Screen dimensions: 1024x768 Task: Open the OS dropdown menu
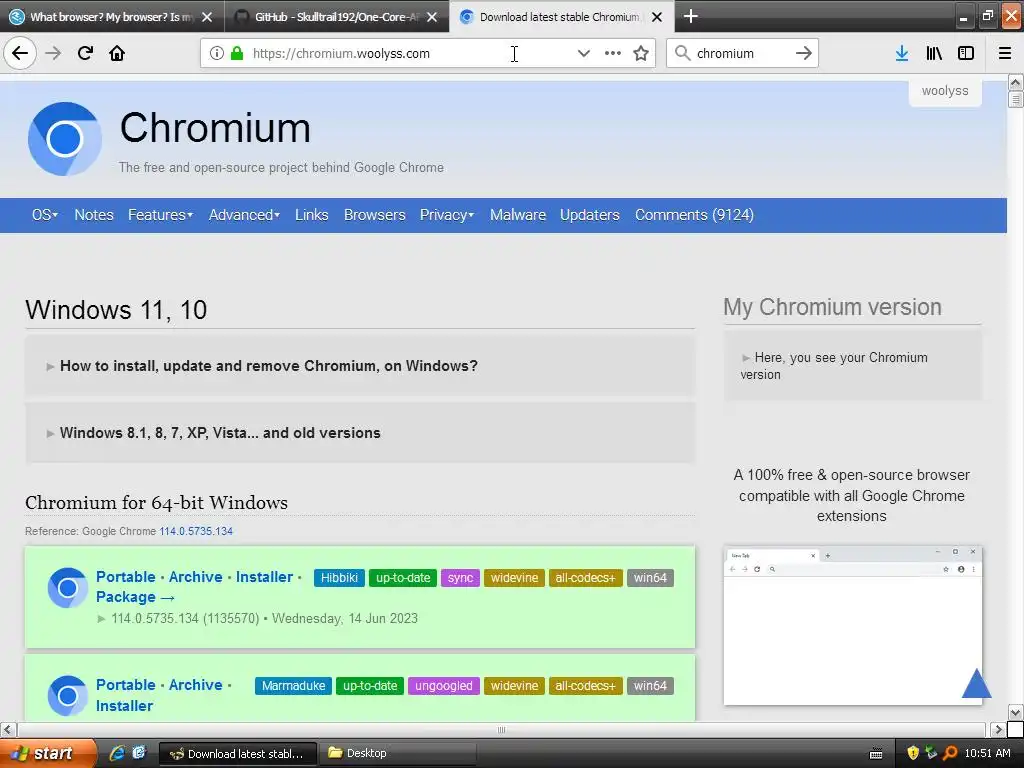pyautogui.click(x=45, y=215)
